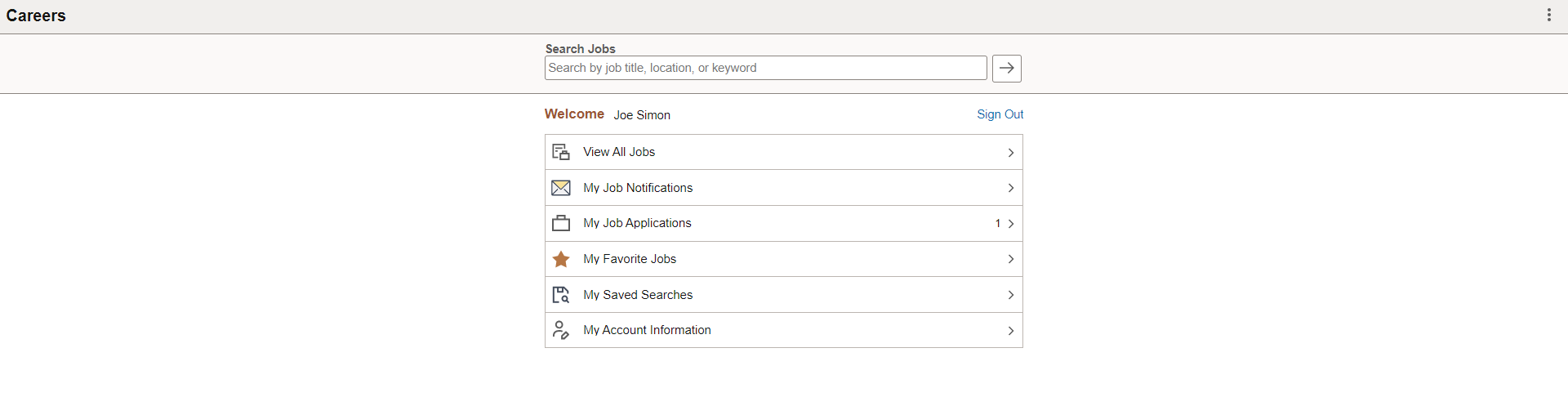Click the applications count badge showing 1
The width and height of the screenshot is (1568, 415).
pos(997,223)
